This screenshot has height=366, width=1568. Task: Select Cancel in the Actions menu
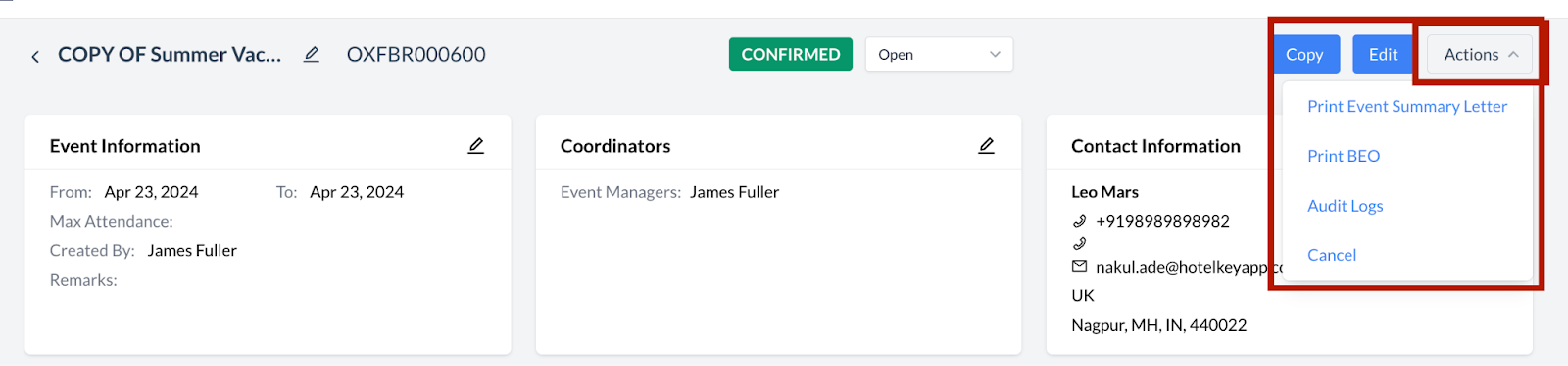point(1332,255)
